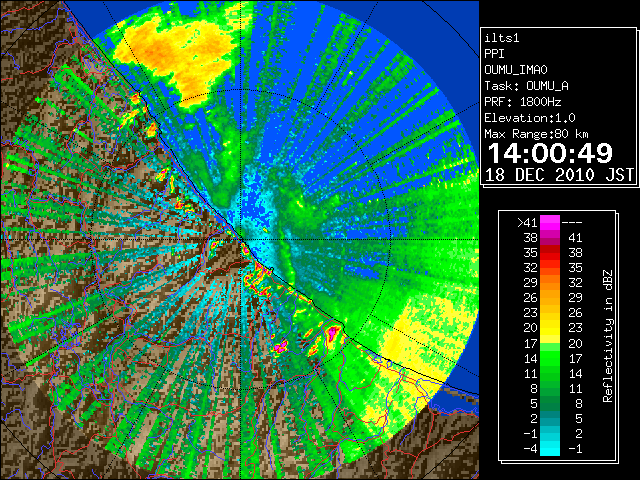Viewport: 640px width, 480px height.
Task: Pick the bright magenta legend swatch
Action: (550, 222)
